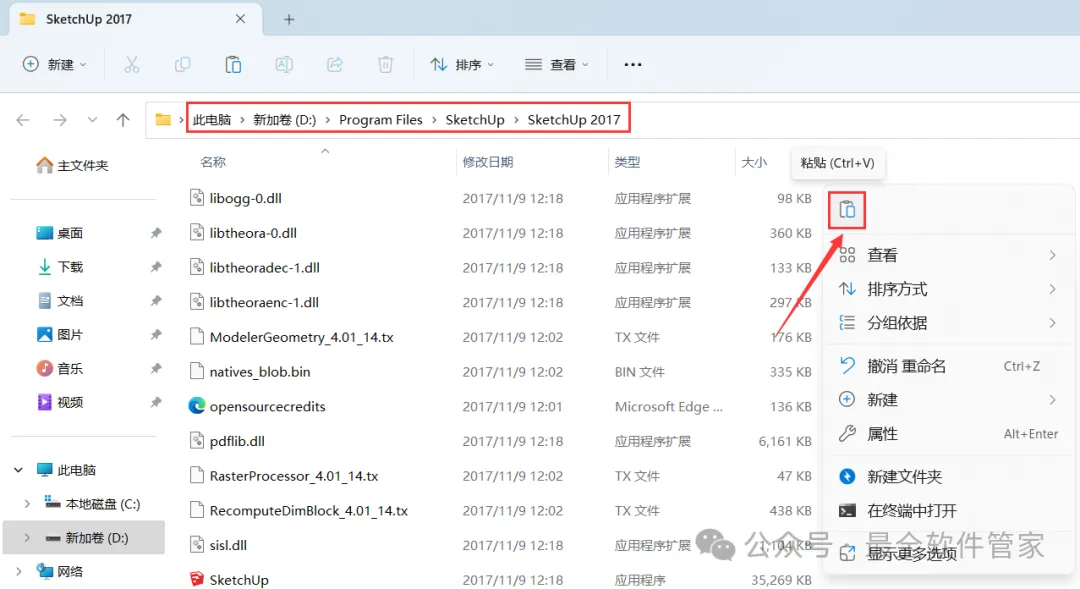
Task: Click 此电脑 breadcrumb in address bar
Action: (211, 120)
